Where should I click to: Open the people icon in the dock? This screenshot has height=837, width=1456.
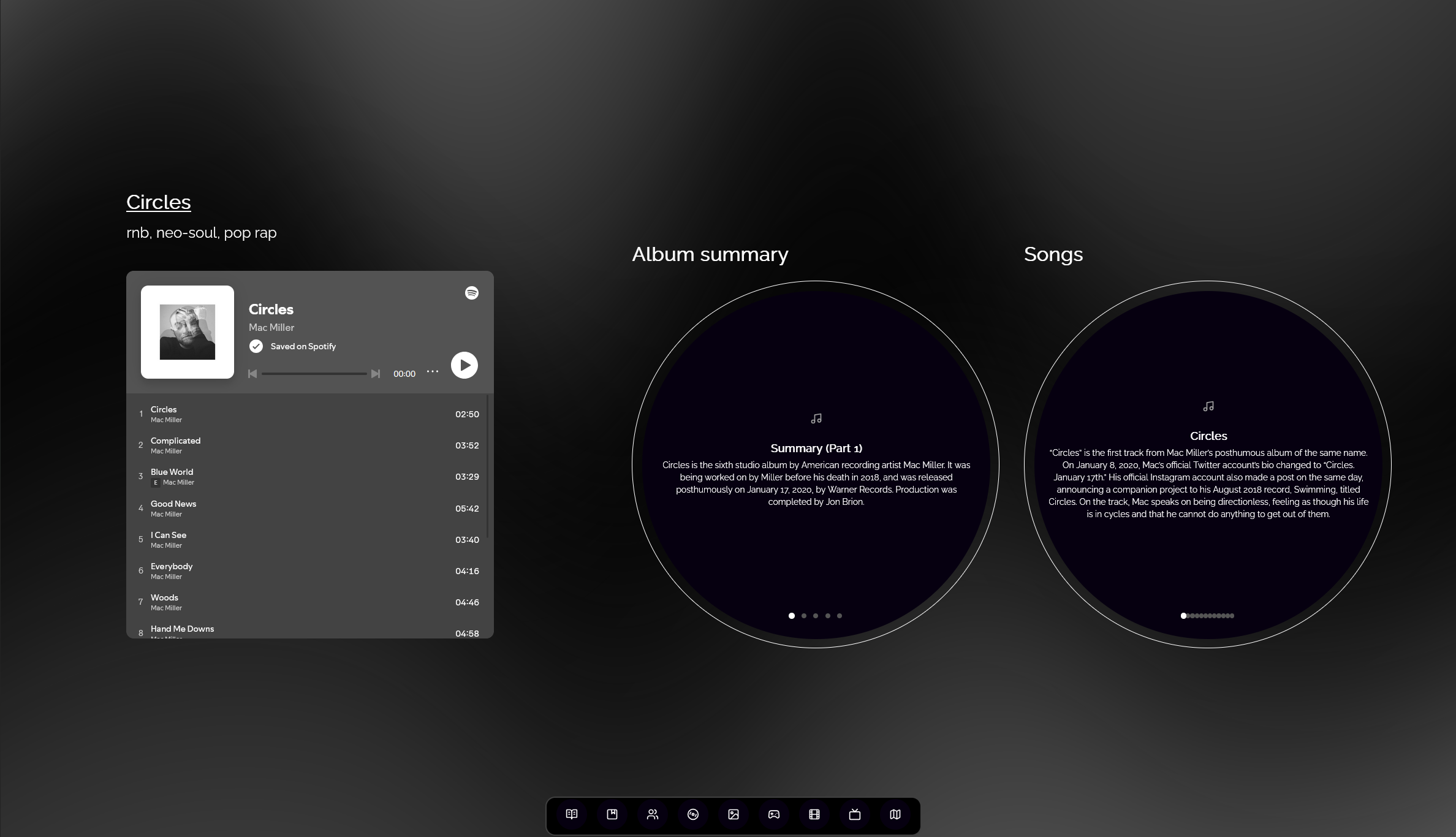pos(653,814)
